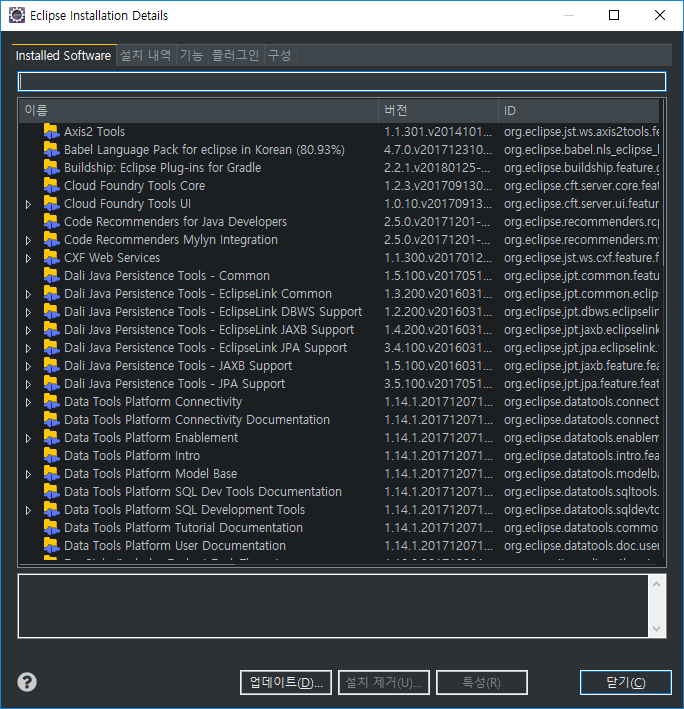Click the Buildship Gradle plug-in feature icon
This screenshot has height=709, width=684.
(x=52, y=168)
